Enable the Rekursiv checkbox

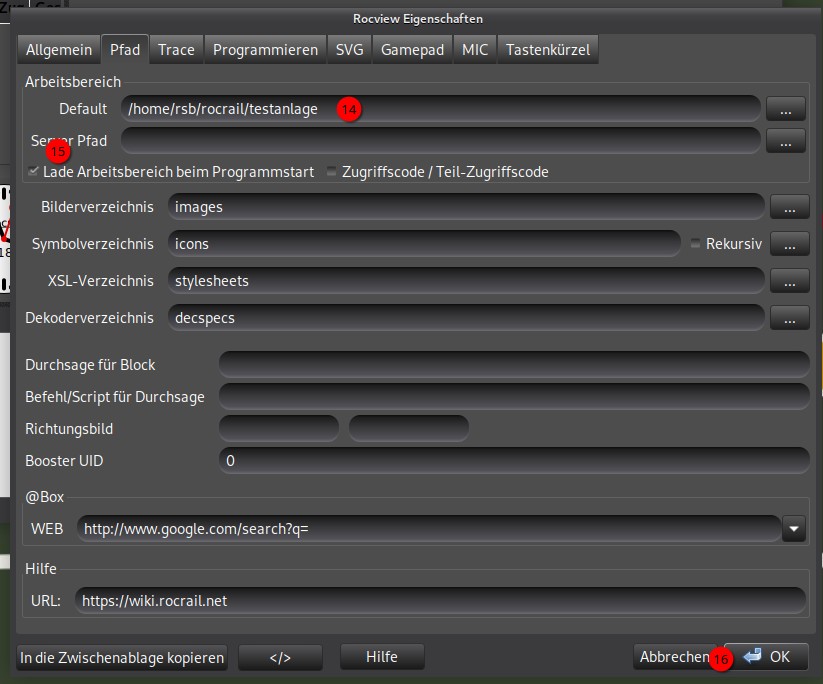pyautogui.click(x=696, y=243)
